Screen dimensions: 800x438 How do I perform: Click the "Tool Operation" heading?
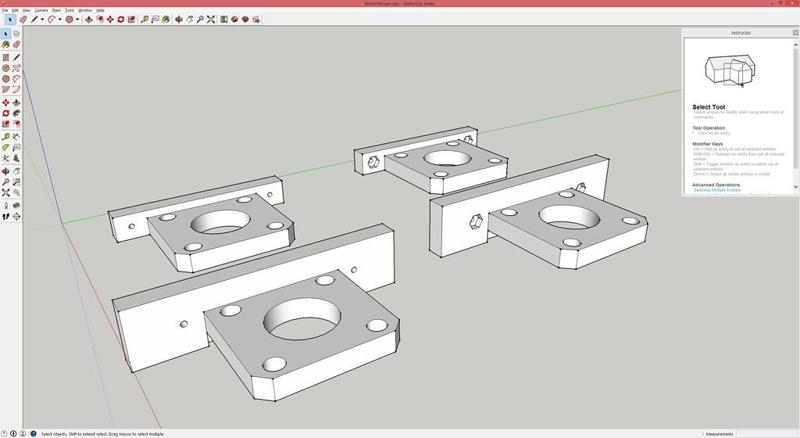(x=708, y=128)
